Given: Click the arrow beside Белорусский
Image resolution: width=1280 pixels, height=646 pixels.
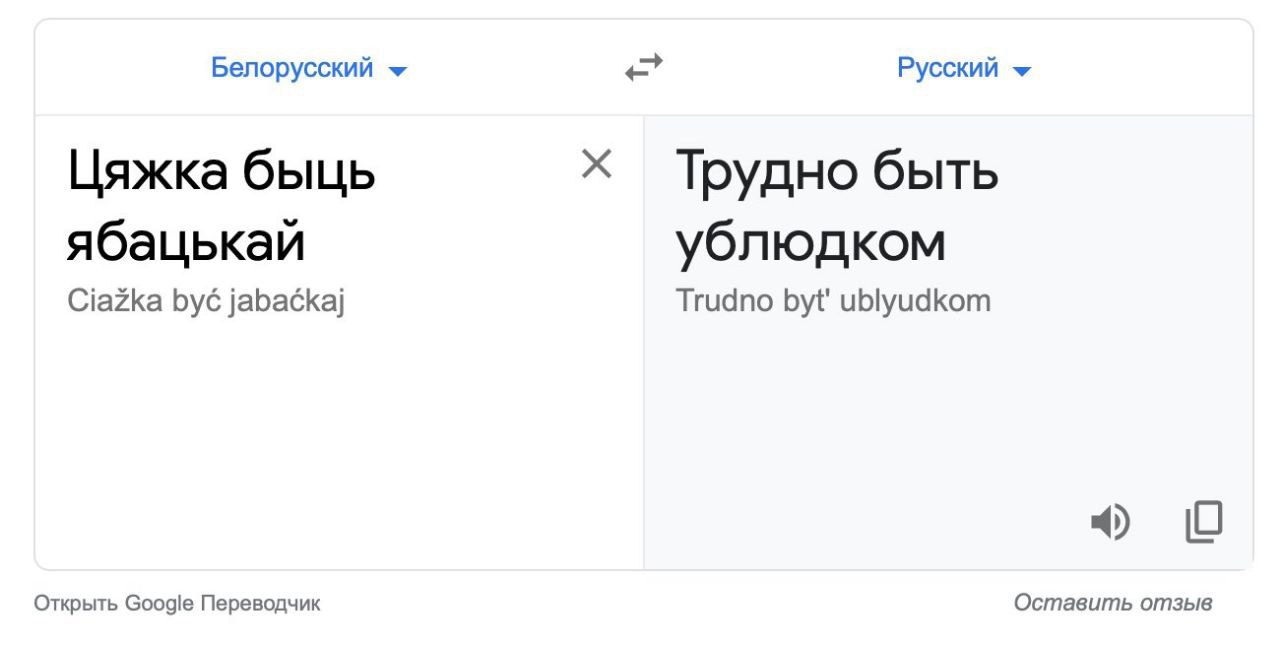Looking at the screenshot, I should [x=397, y=71].
